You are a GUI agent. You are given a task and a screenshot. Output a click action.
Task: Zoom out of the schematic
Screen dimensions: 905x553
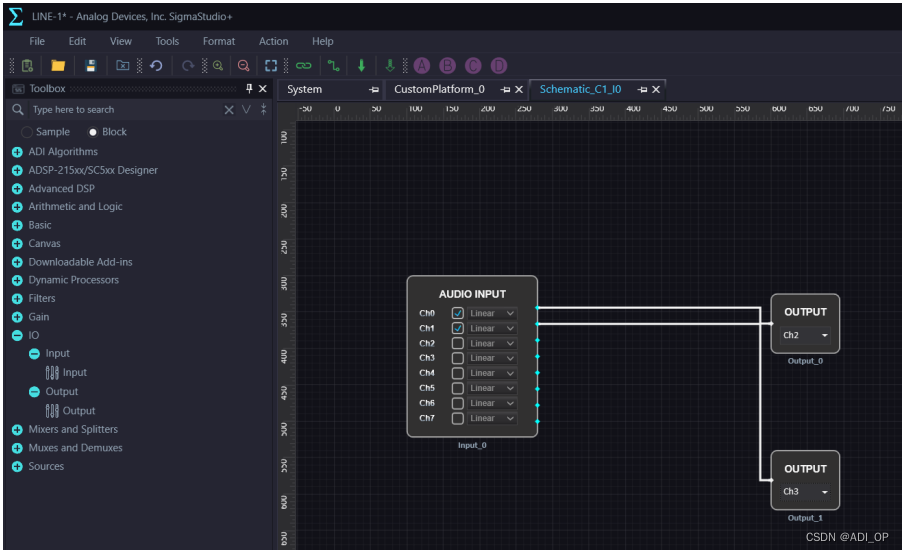(x=244, y=66)
